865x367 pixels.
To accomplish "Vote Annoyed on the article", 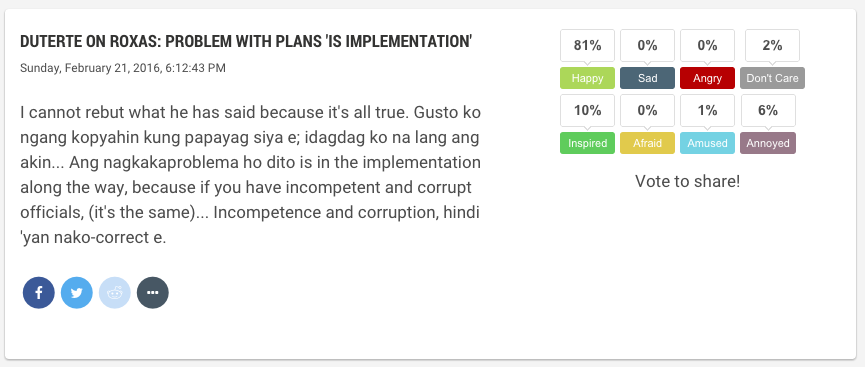I will coord(768,143).
